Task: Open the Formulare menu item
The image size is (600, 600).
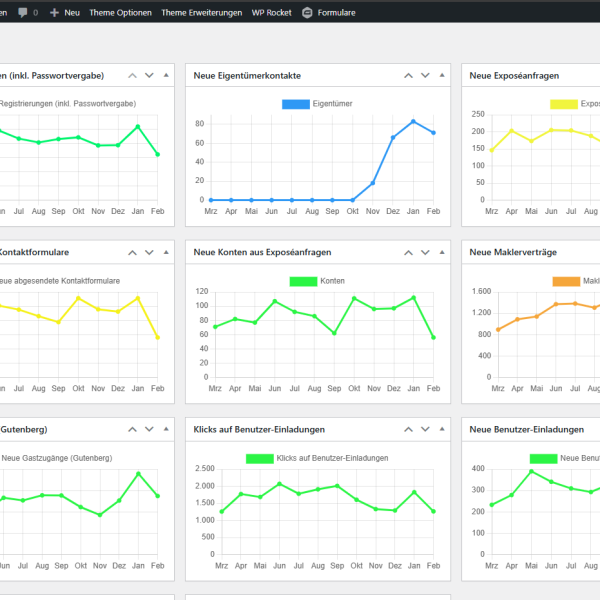Action: 336,13
